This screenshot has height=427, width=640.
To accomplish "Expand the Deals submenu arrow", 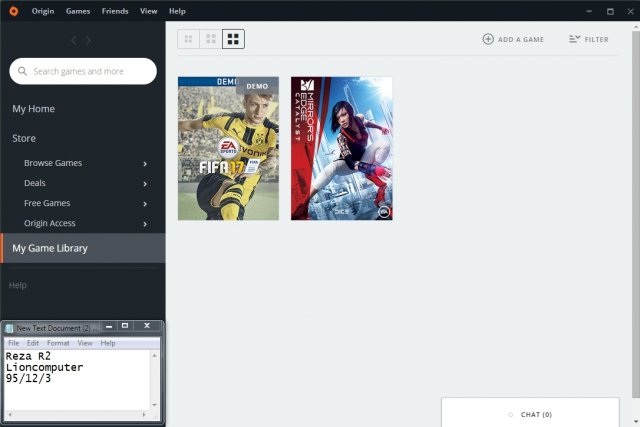I will pos(145,183).
